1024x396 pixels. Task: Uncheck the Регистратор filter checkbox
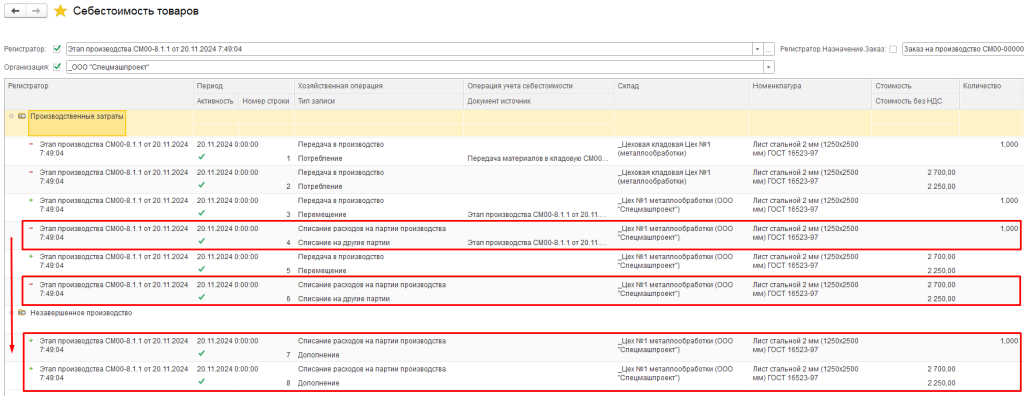point(57,49)
